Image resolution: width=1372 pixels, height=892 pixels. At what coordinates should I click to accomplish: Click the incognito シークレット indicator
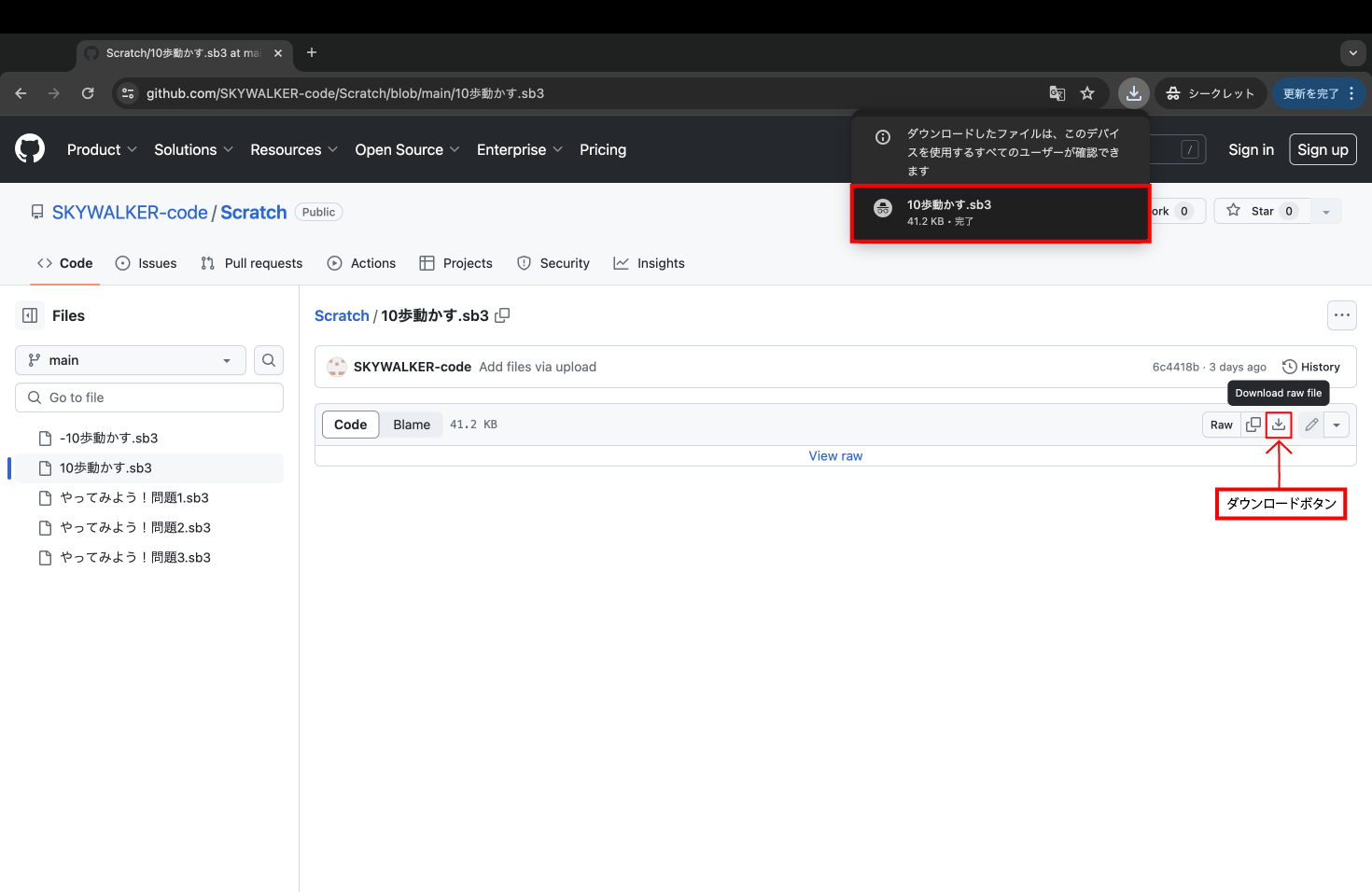pyautogui.click(x=1211, y=93)
